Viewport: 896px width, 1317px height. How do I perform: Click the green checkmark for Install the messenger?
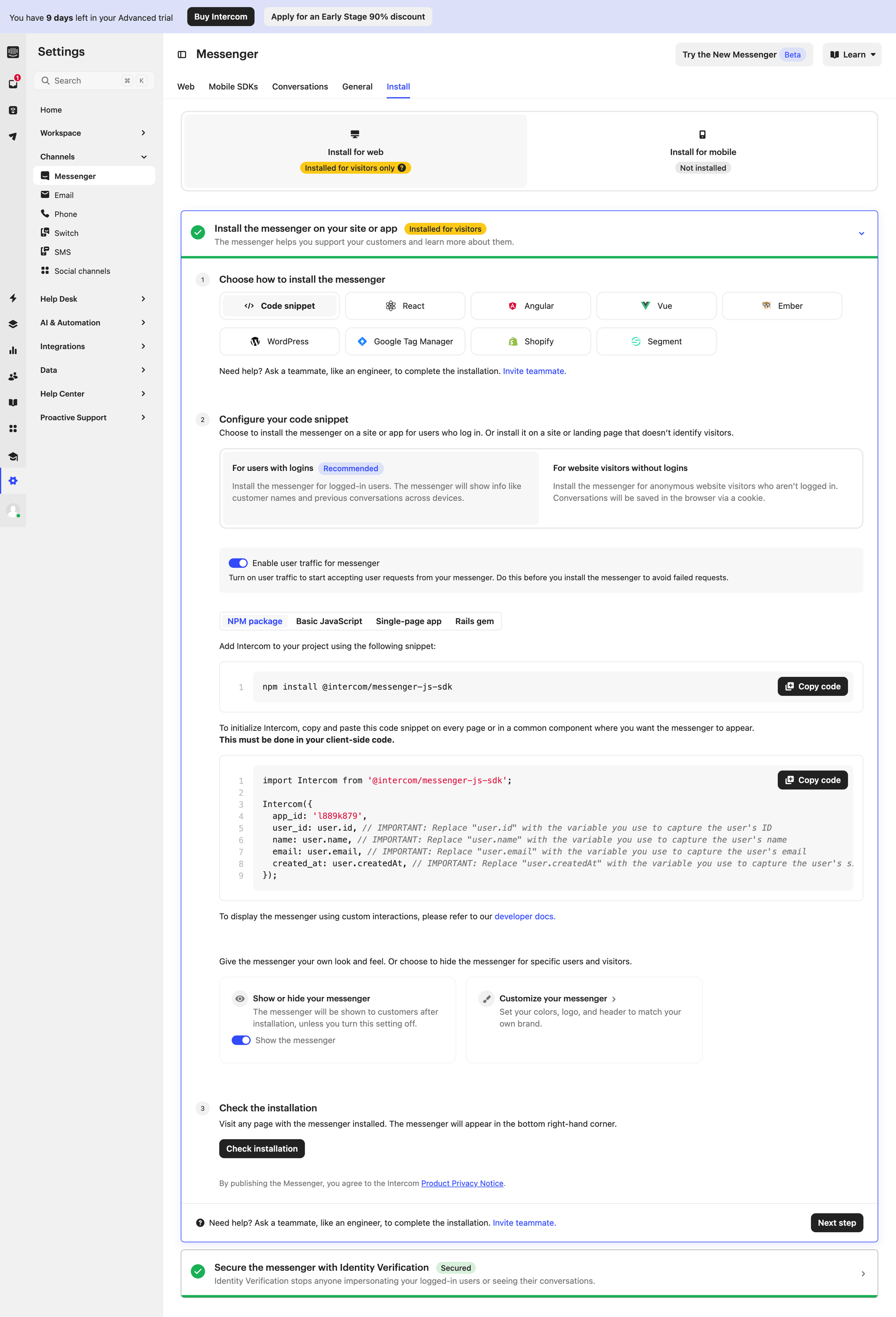[x=197, y=232]
